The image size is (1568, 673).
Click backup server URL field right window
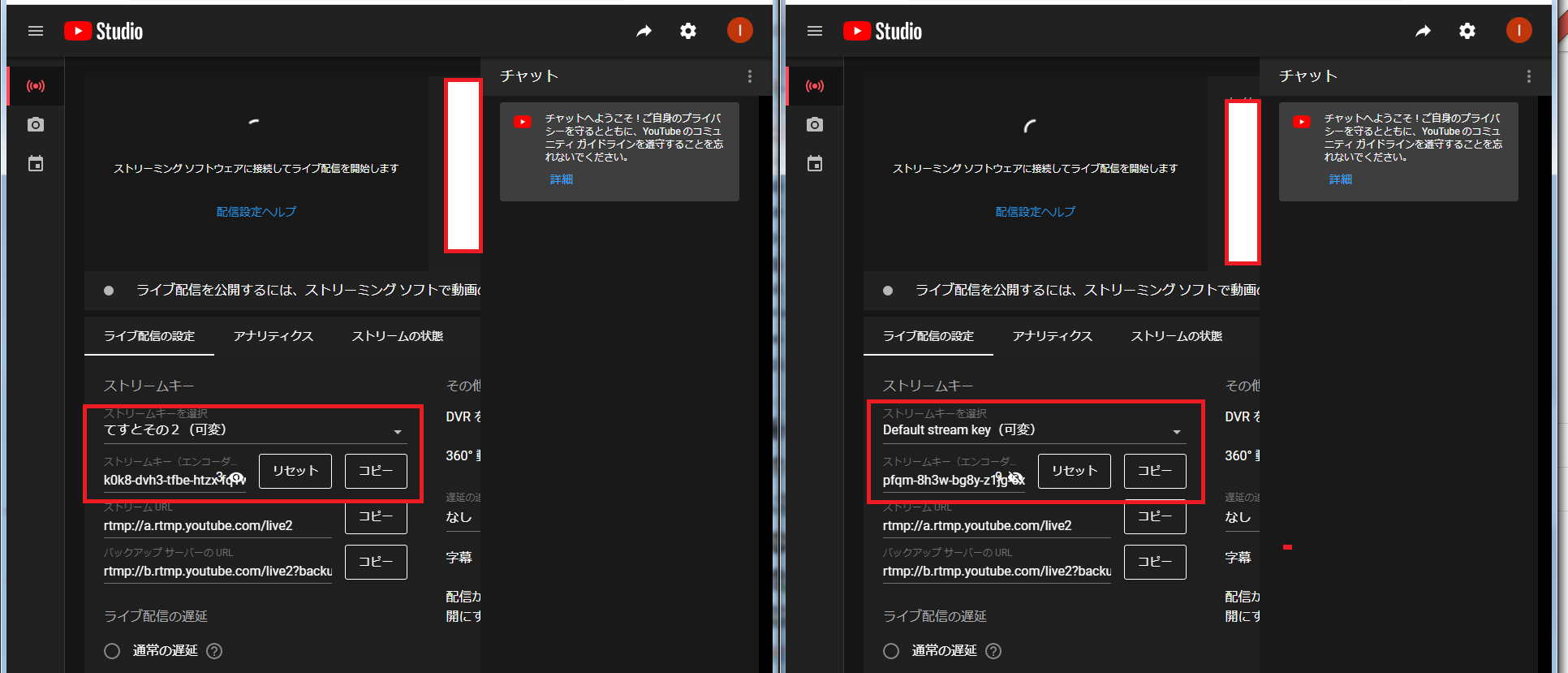click(x=997, y=571)
